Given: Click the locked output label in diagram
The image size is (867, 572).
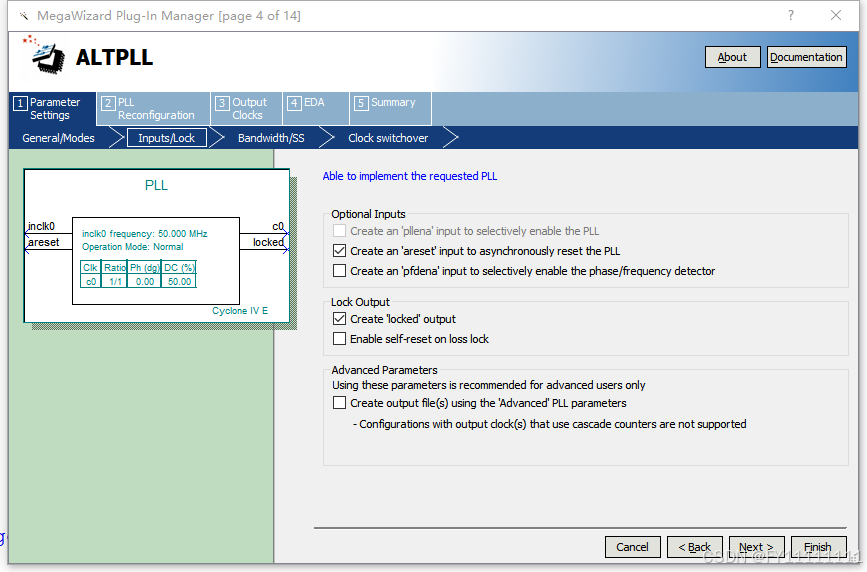Looking at the screenshot, I should point(268,242).
